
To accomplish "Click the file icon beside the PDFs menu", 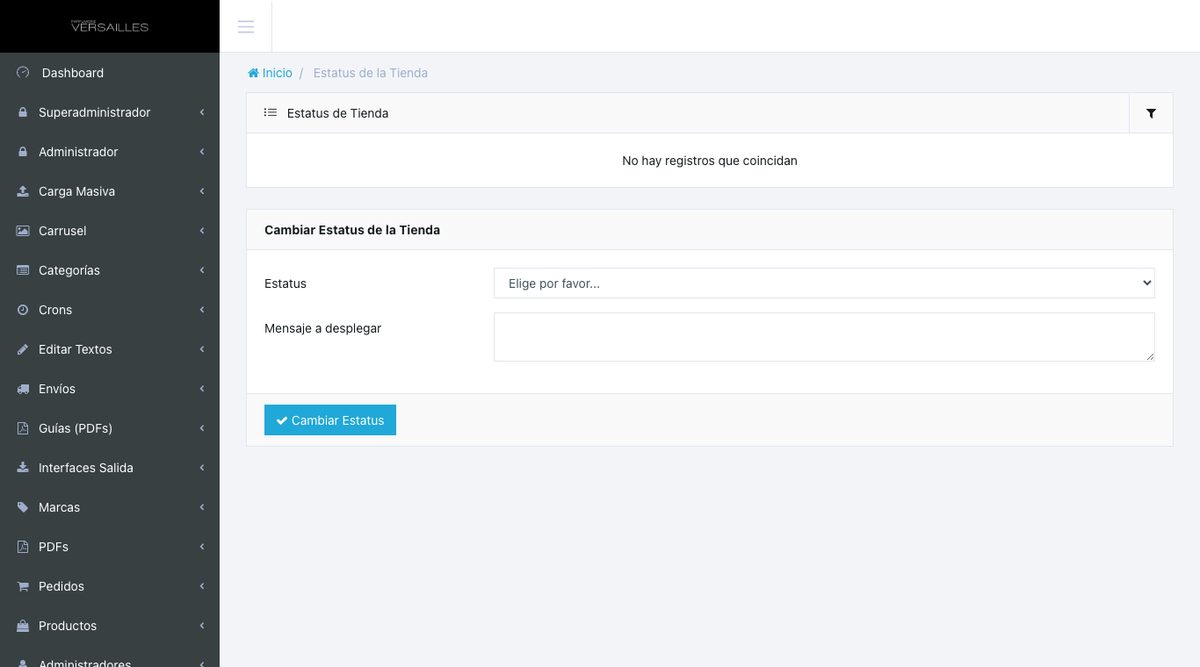I will (x=23, y=547).
